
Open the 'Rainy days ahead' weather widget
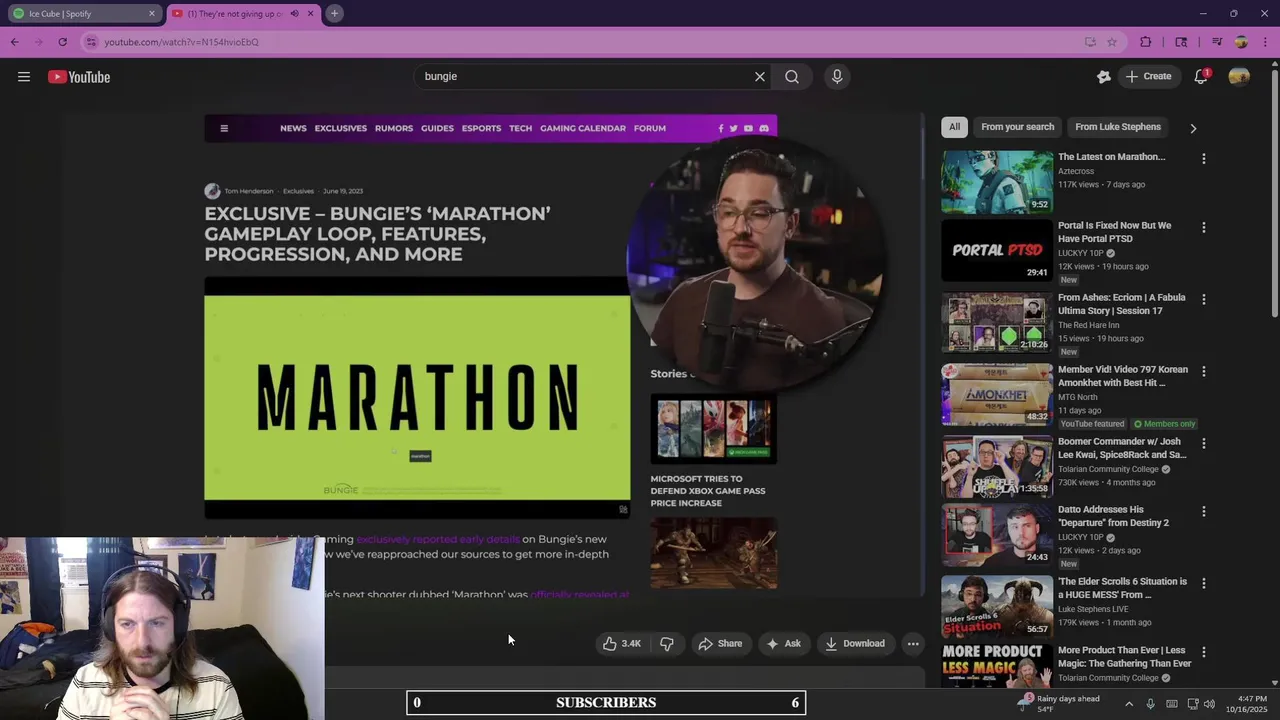click(x=1059, y=704)
